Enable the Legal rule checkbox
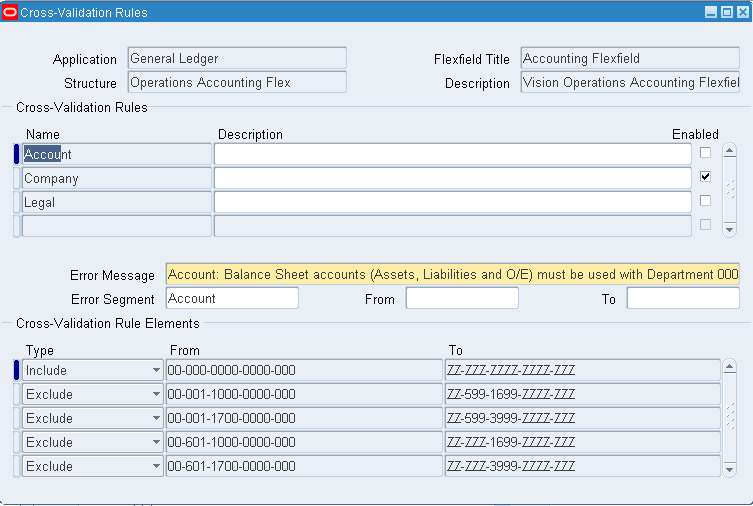Viewport: 753px width, 506px height. (705, 201)
